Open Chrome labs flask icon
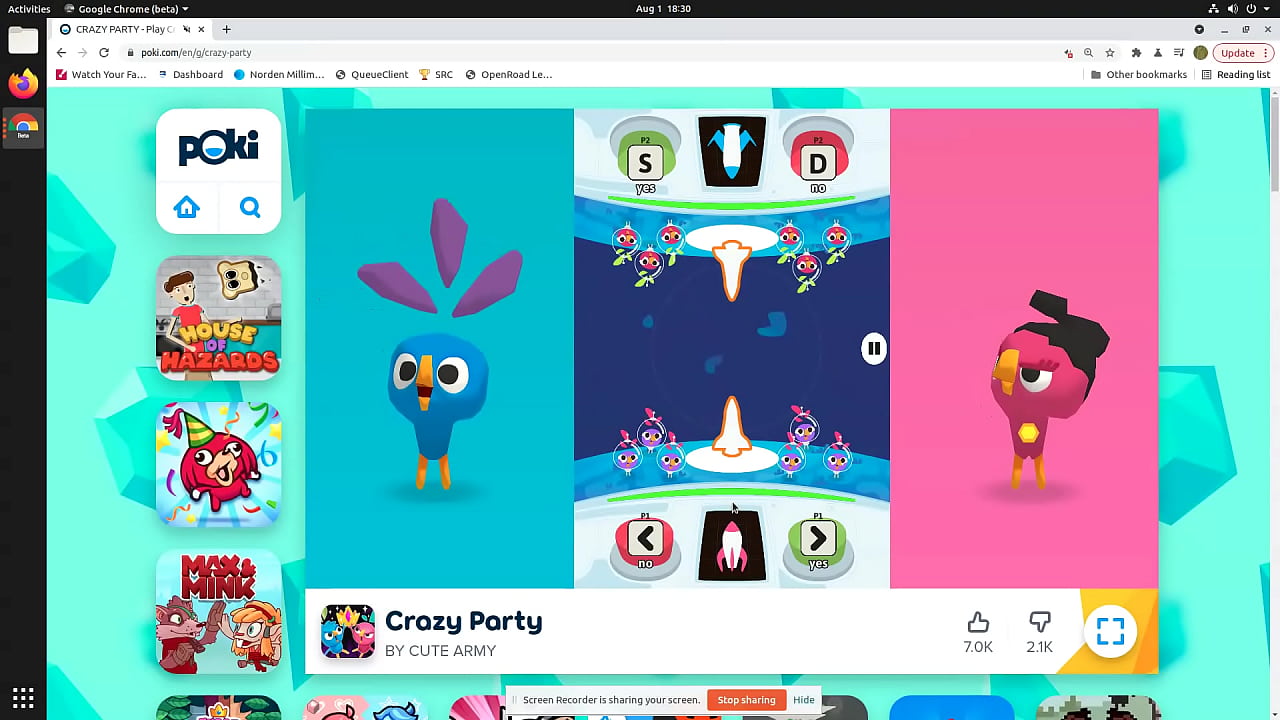Screen dimensions: 1280x720 point(1158,52)
